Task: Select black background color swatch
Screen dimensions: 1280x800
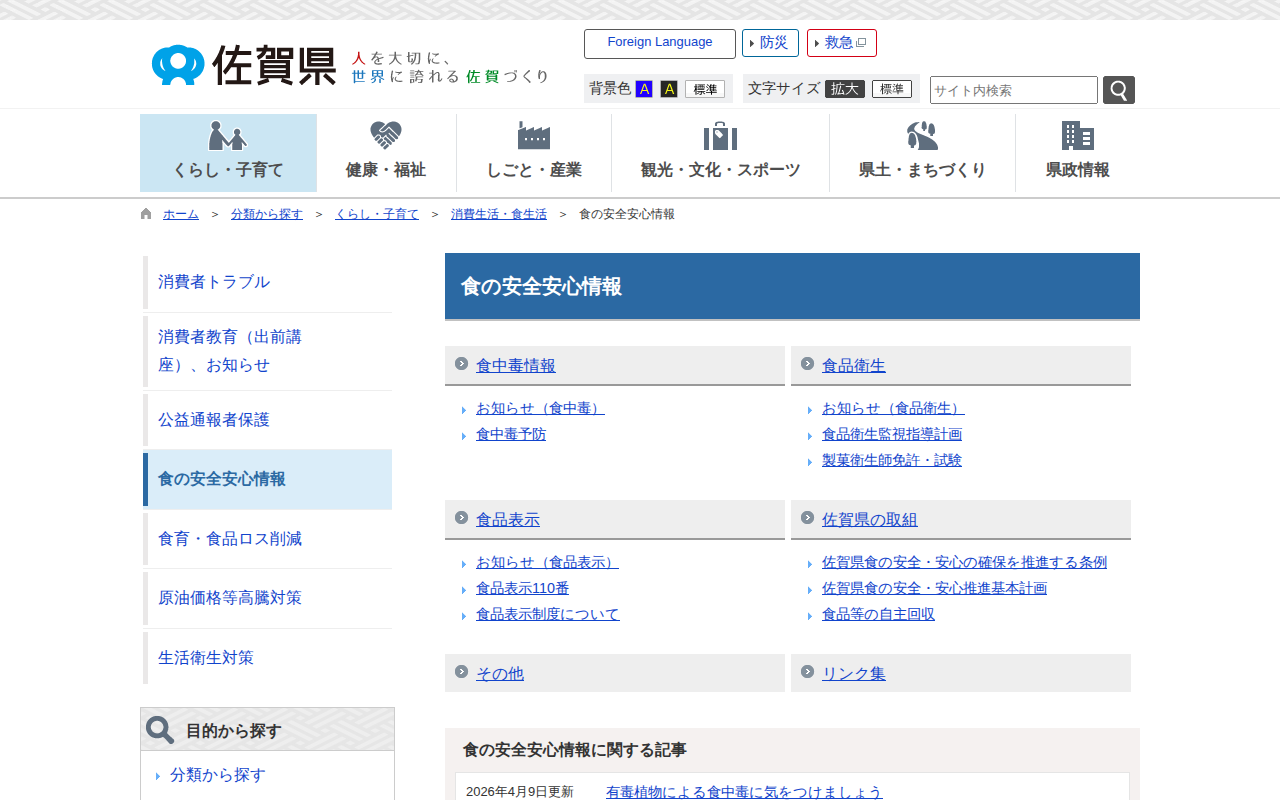Action: (669, 89)
